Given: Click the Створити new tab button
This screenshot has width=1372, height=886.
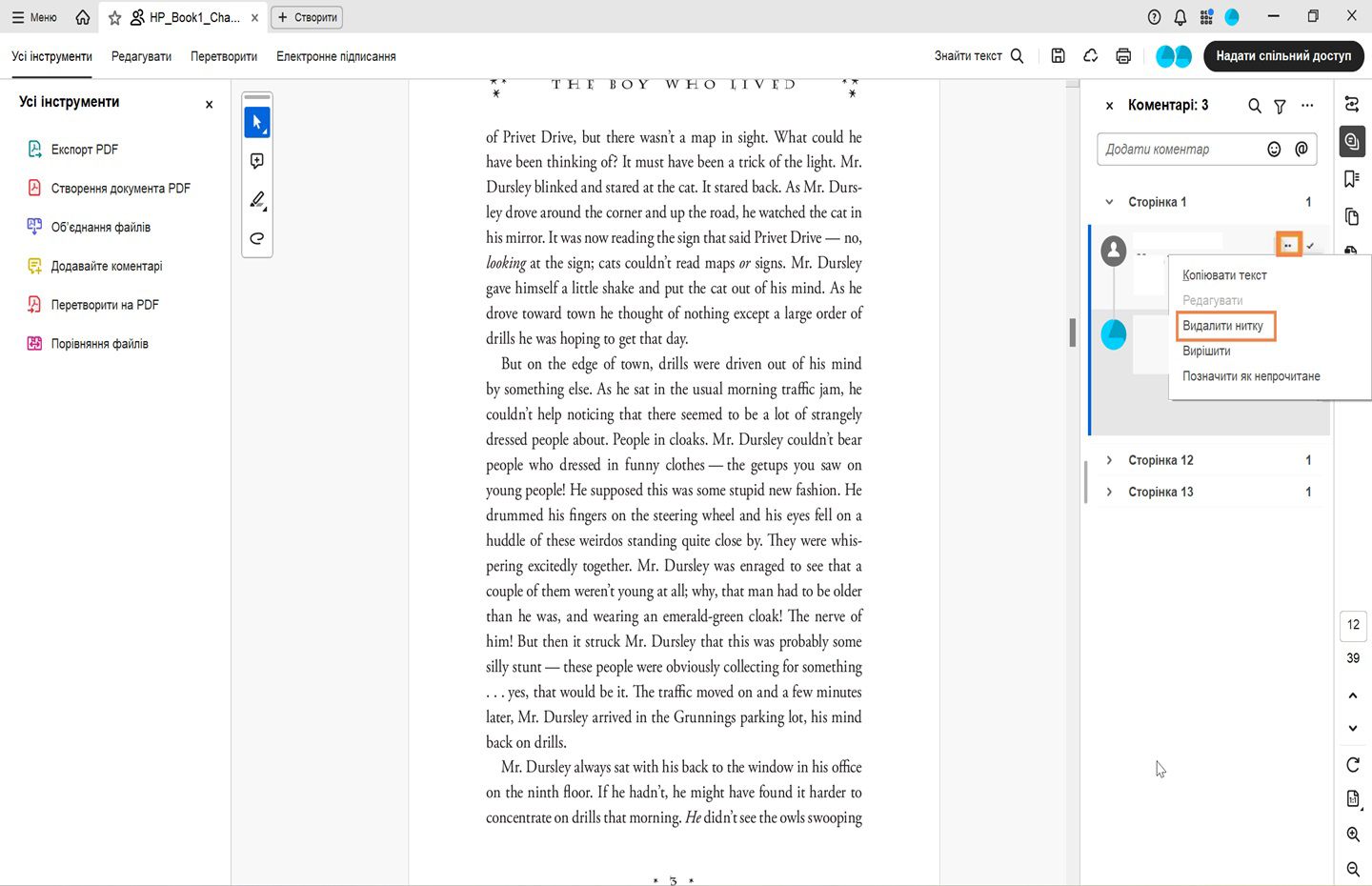Looking at the screenshot, I should [307, 17].
